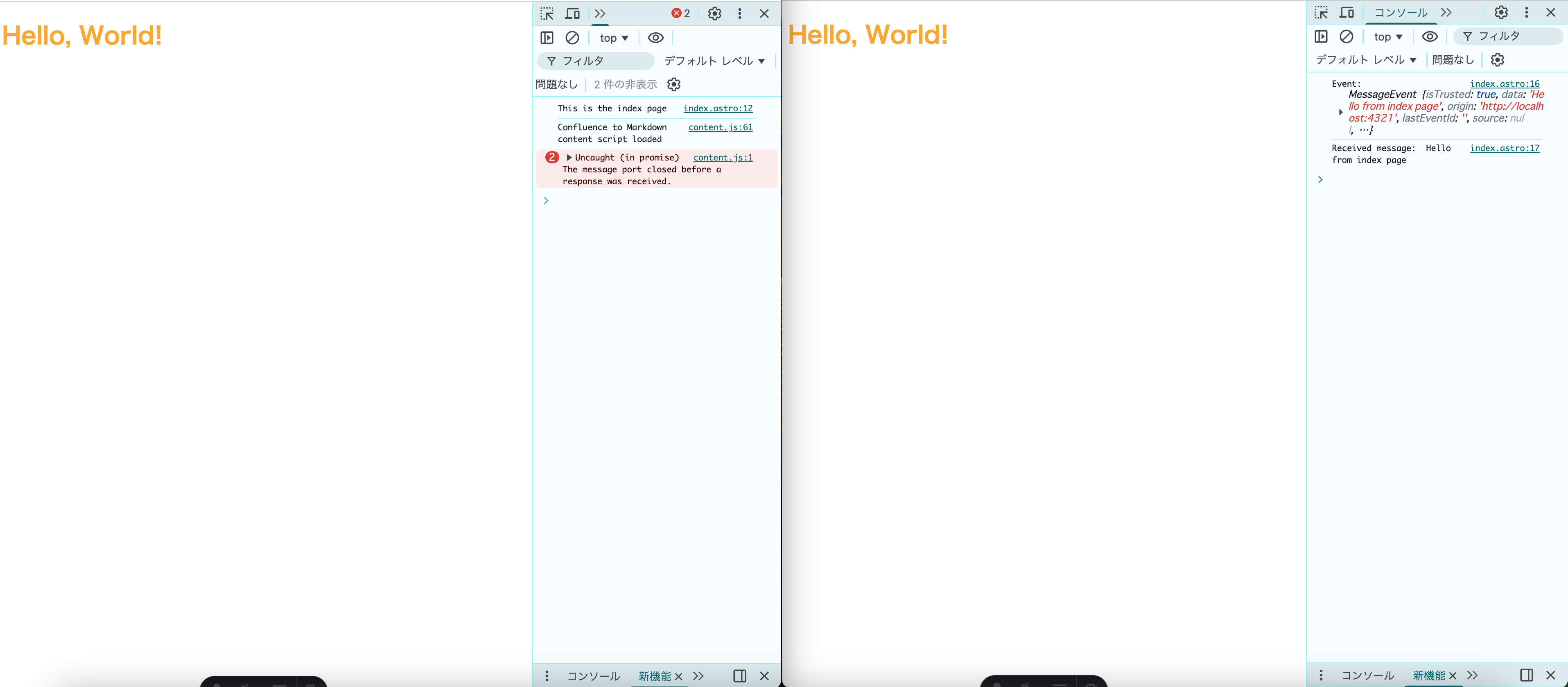
Task: Toggle device toolbar in the left DevTools
Action: click(x=572, y=14)
